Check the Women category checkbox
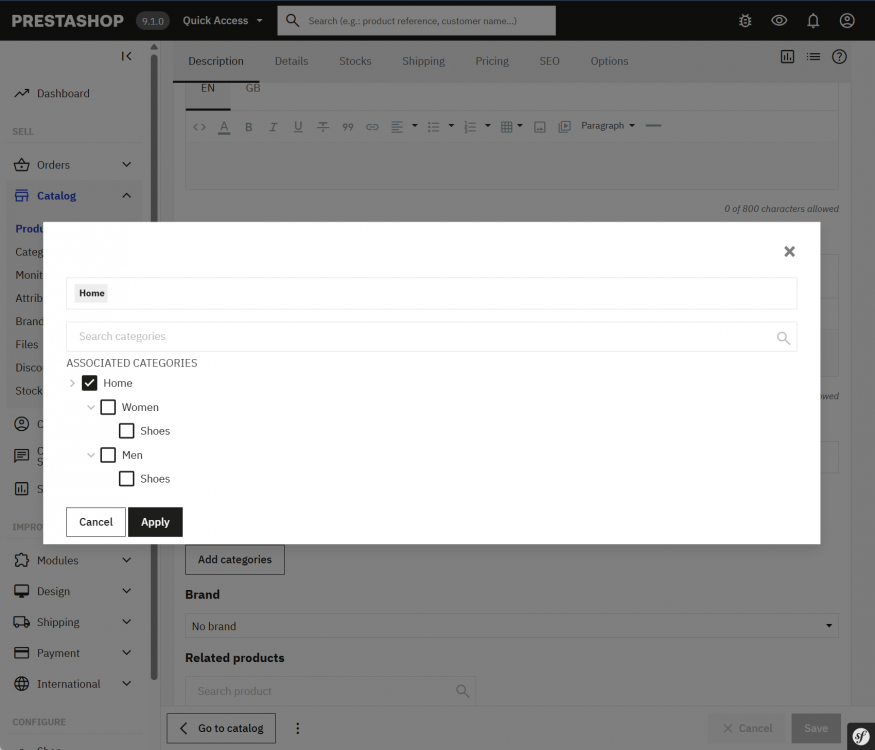 (x=108, y=407)
